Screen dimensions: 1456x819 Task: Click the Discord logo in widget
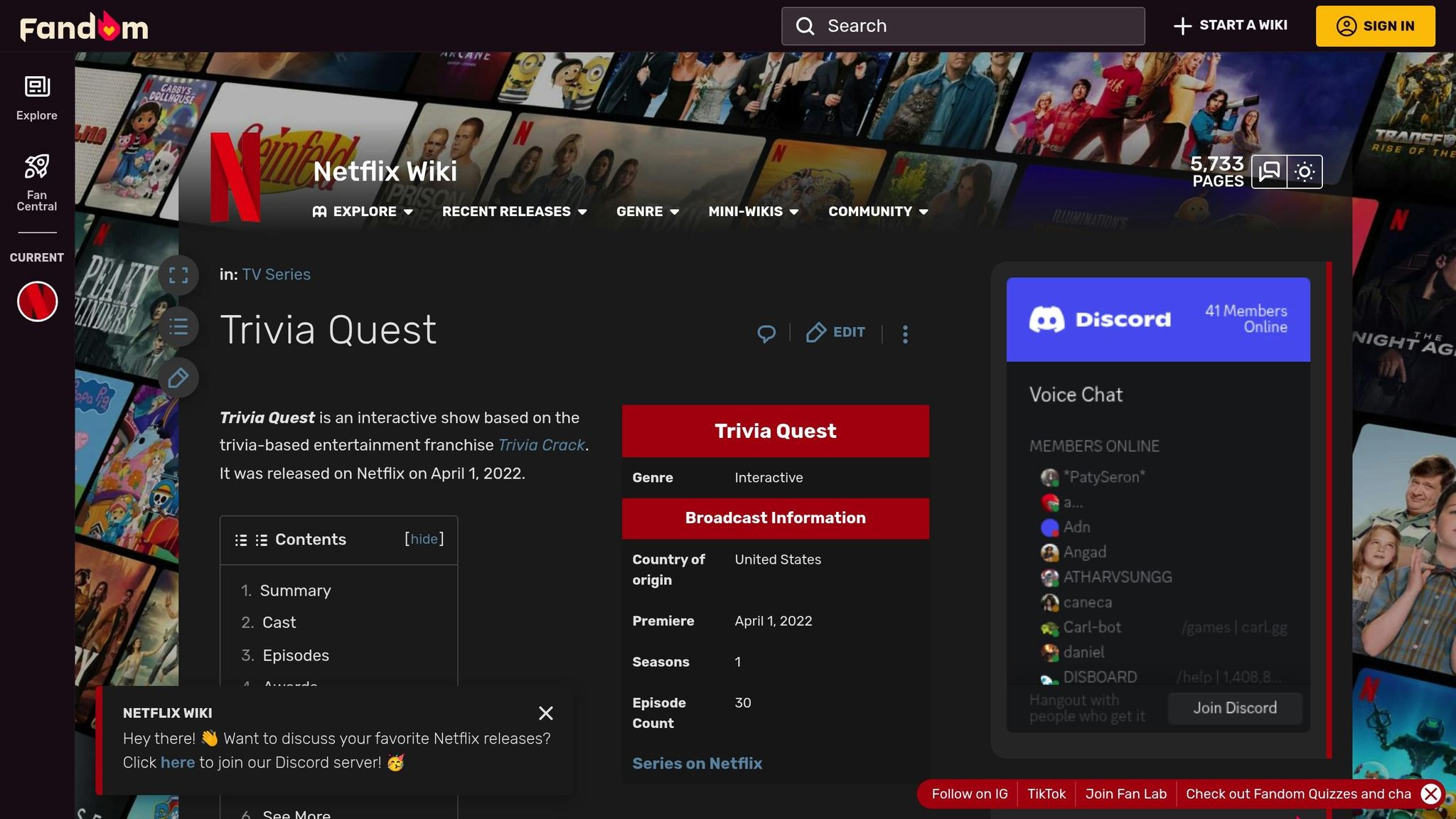1100,319
